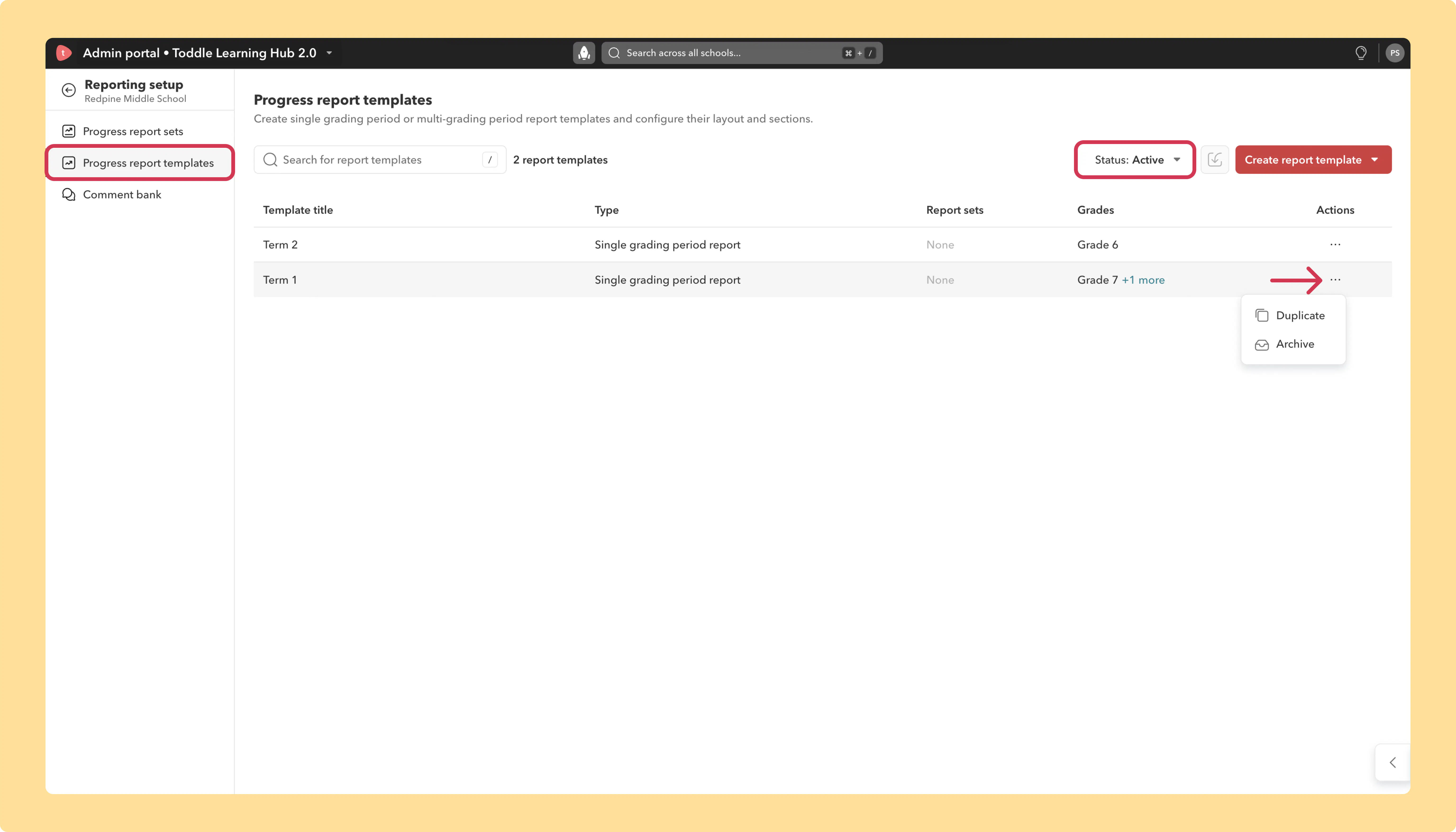Click the archive import icon beside Status

coord(1214,159)
